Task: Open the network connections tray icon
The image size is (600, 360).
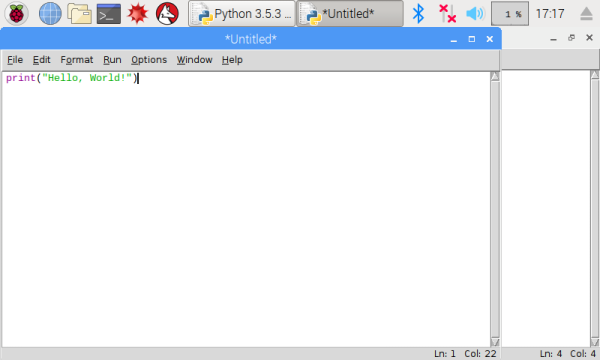Action: [447, 14]
